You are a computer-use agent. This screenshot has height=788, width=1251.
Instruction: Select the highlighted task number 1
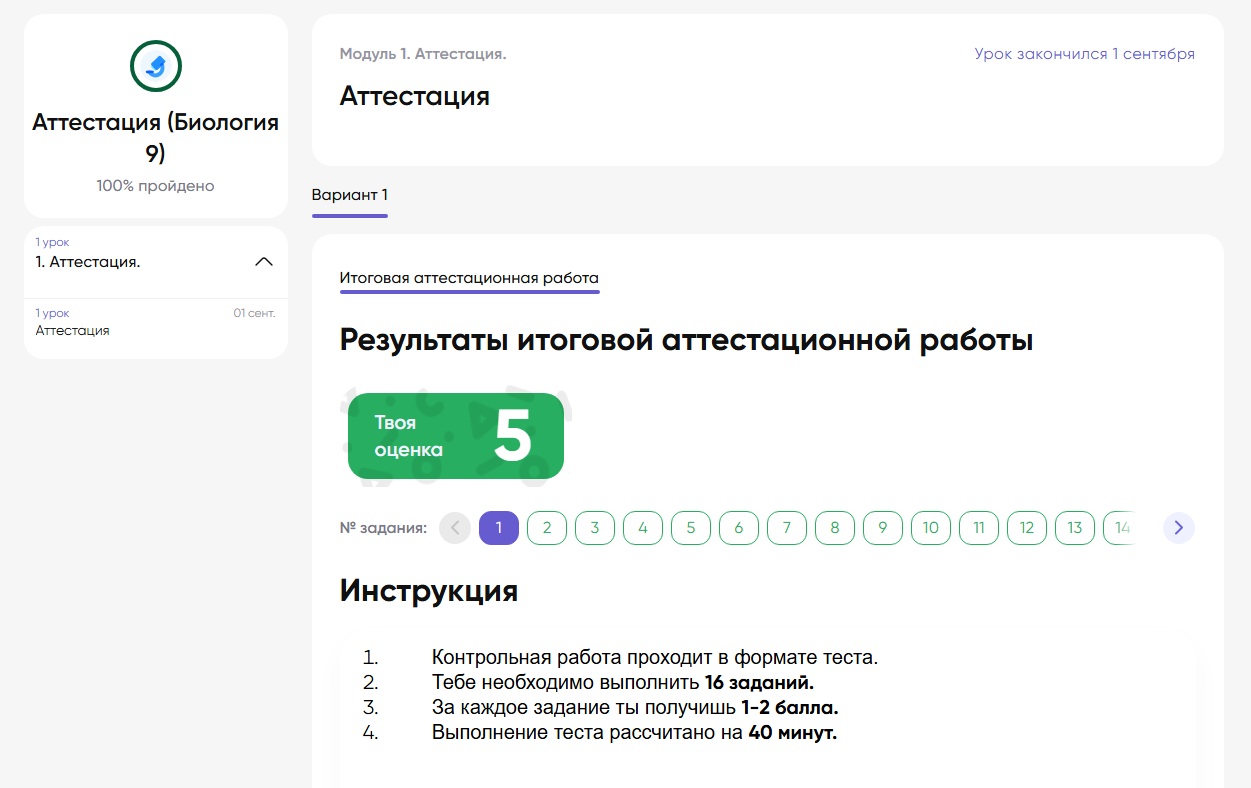point(499,527)
